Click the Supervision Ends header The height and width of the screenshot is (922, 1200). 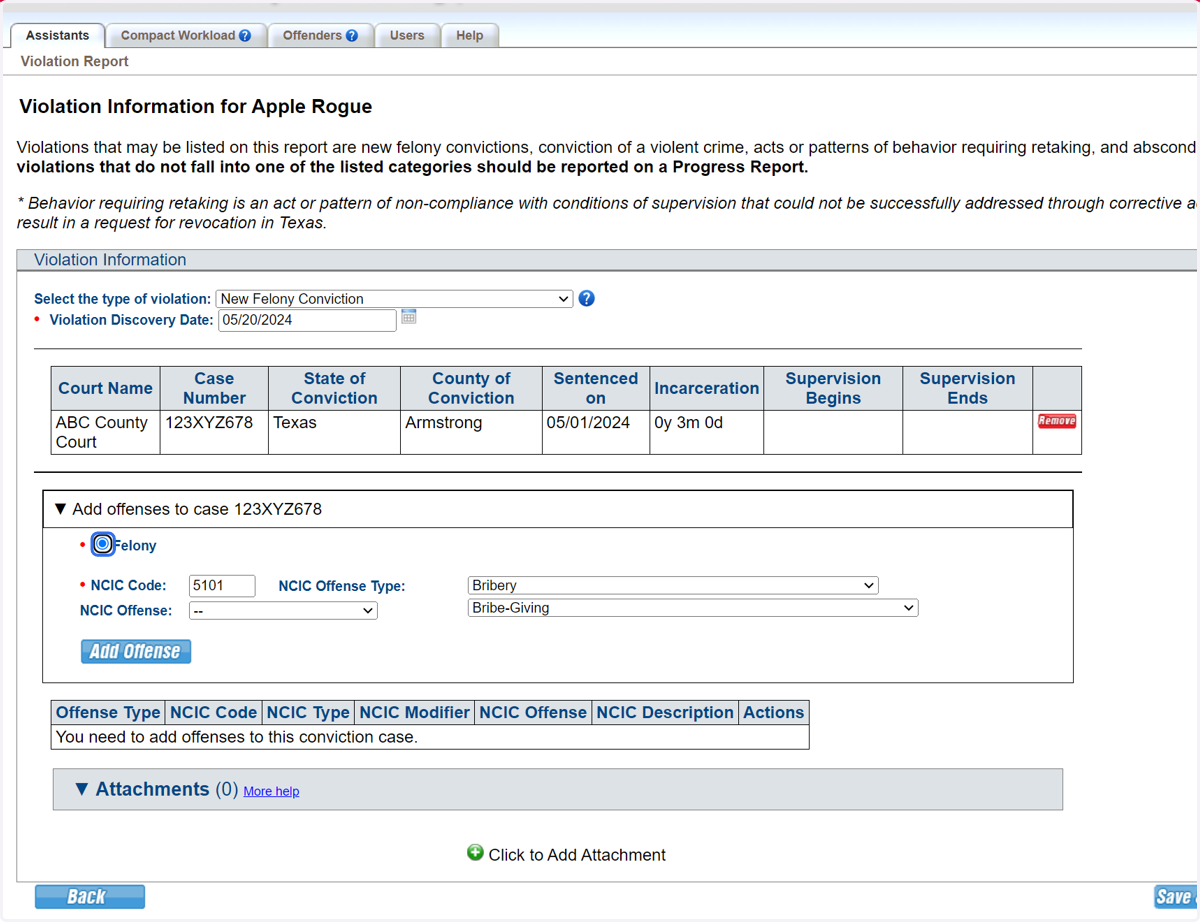[x=967, y=388]
